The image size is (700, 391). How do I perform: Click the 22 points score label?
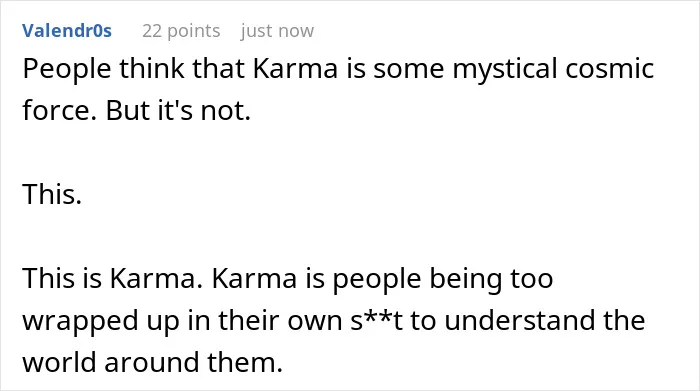(181, 31)
